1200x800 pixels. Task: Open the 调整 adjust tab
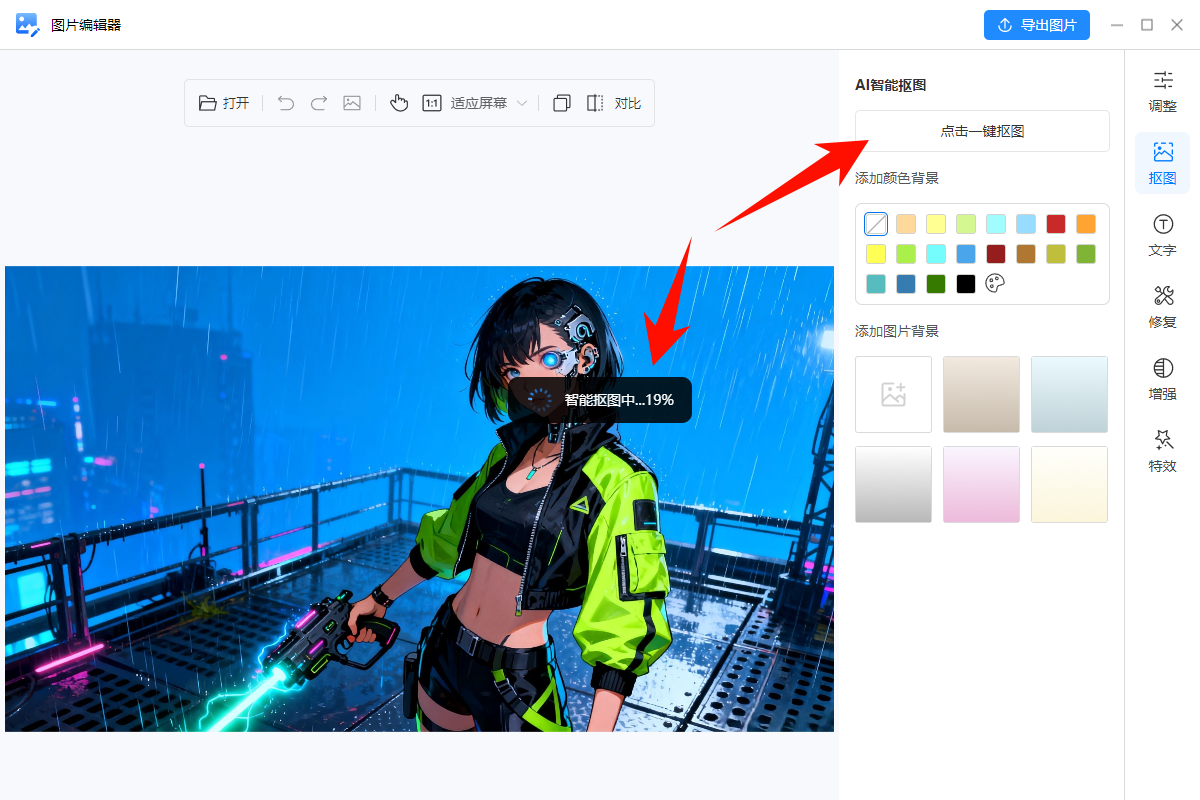[1163, 91]
